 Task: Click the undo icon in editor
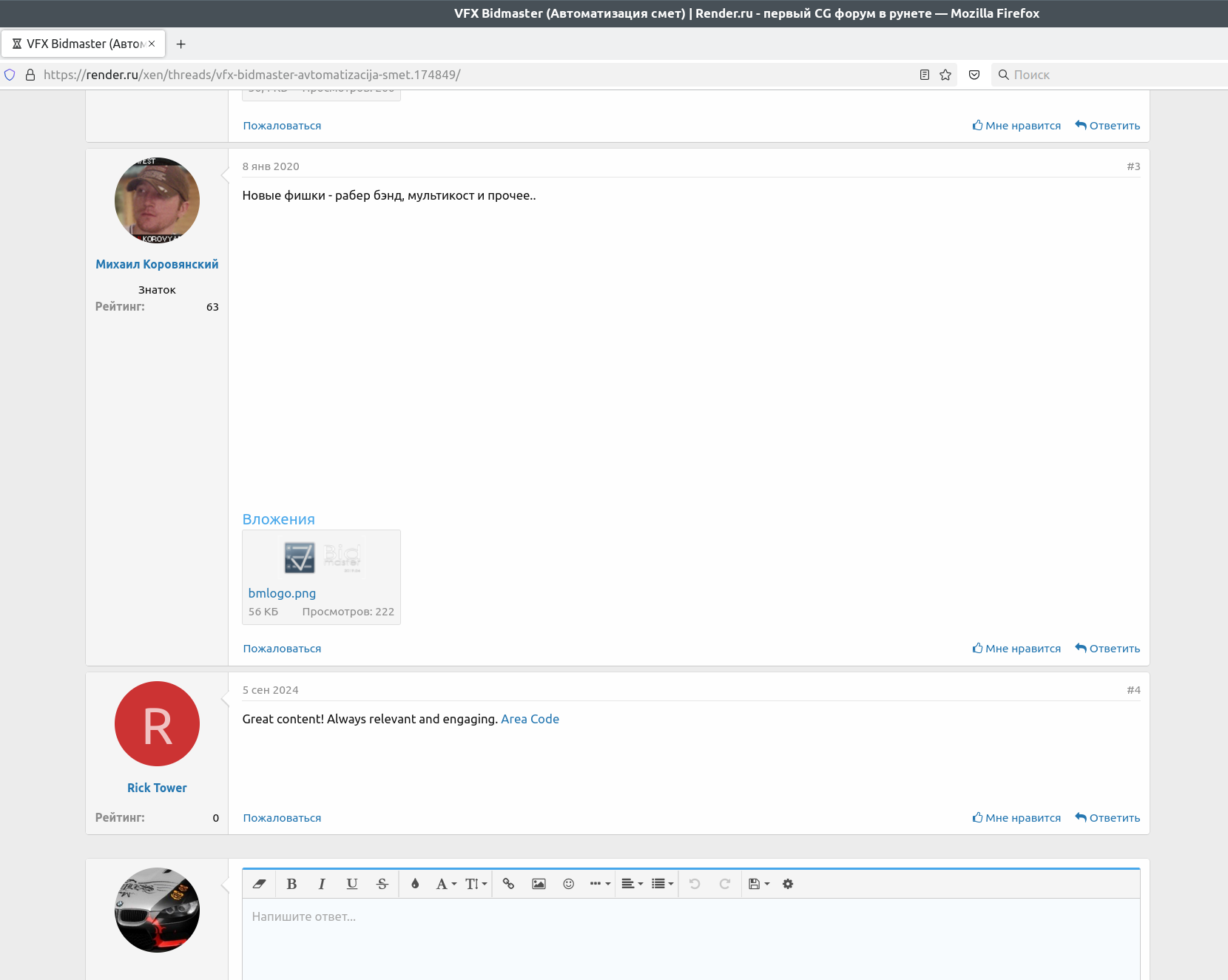pos(695,884)
